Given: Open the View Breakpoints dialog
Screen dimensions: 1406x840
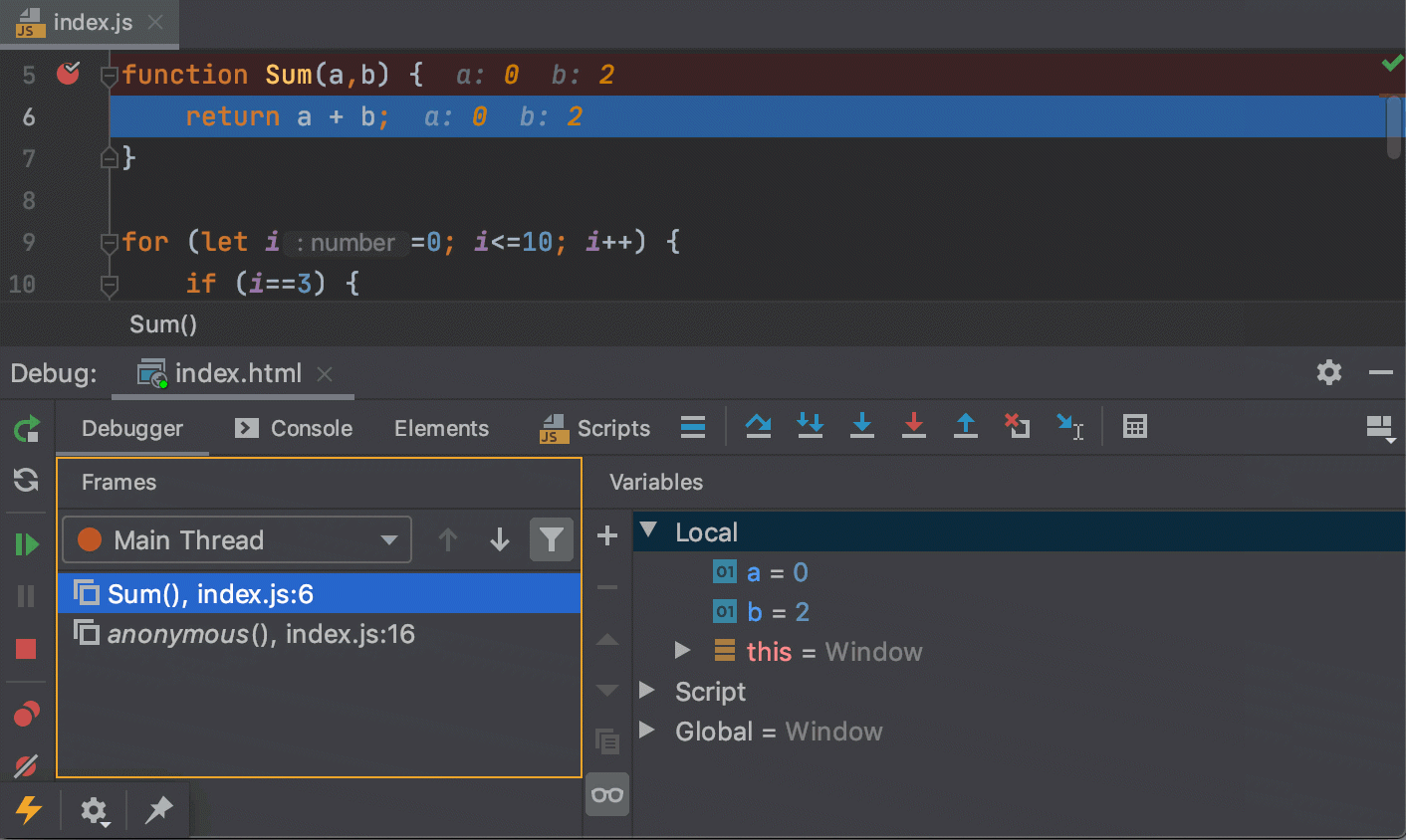Looking at the screenshot, I should pos(27,714).
